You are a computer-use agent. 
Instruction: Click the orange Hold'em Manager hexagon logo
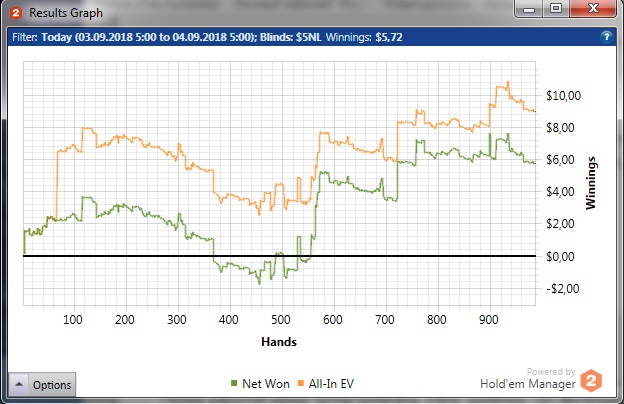(591, 380)
